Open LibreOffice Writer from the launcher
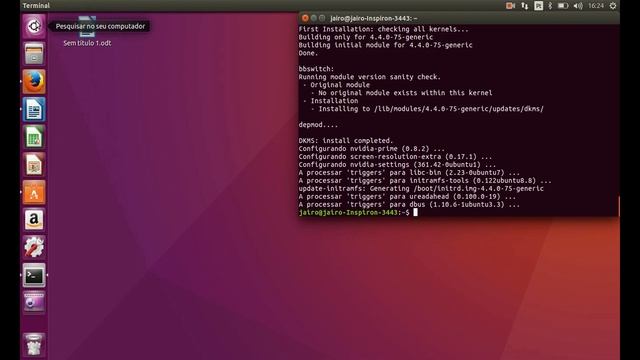 click(x=34, y=109)
